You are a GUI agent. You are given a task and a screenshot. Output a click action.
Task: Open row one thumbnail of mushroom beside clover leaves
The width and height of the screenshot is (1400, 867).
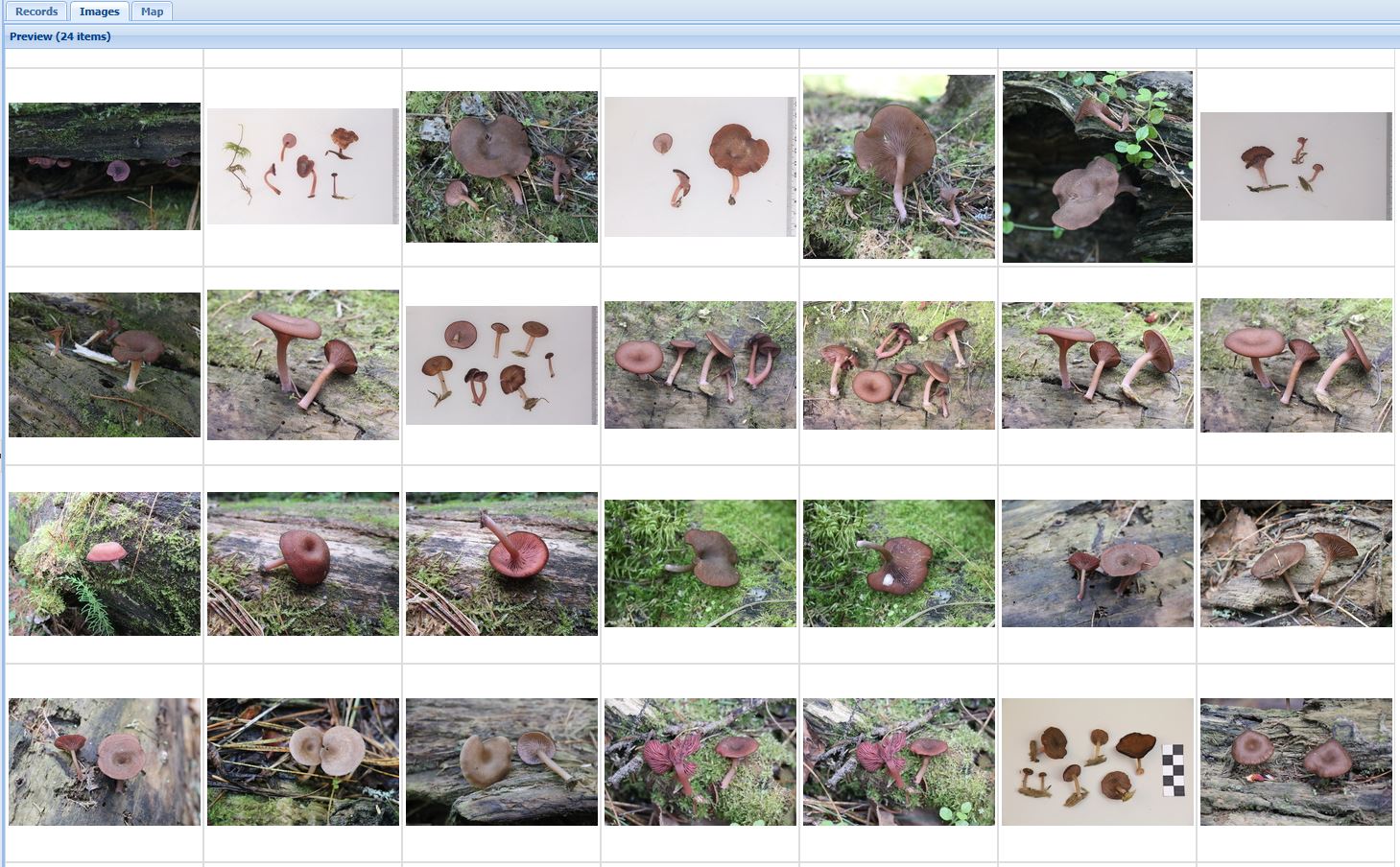1098,167
